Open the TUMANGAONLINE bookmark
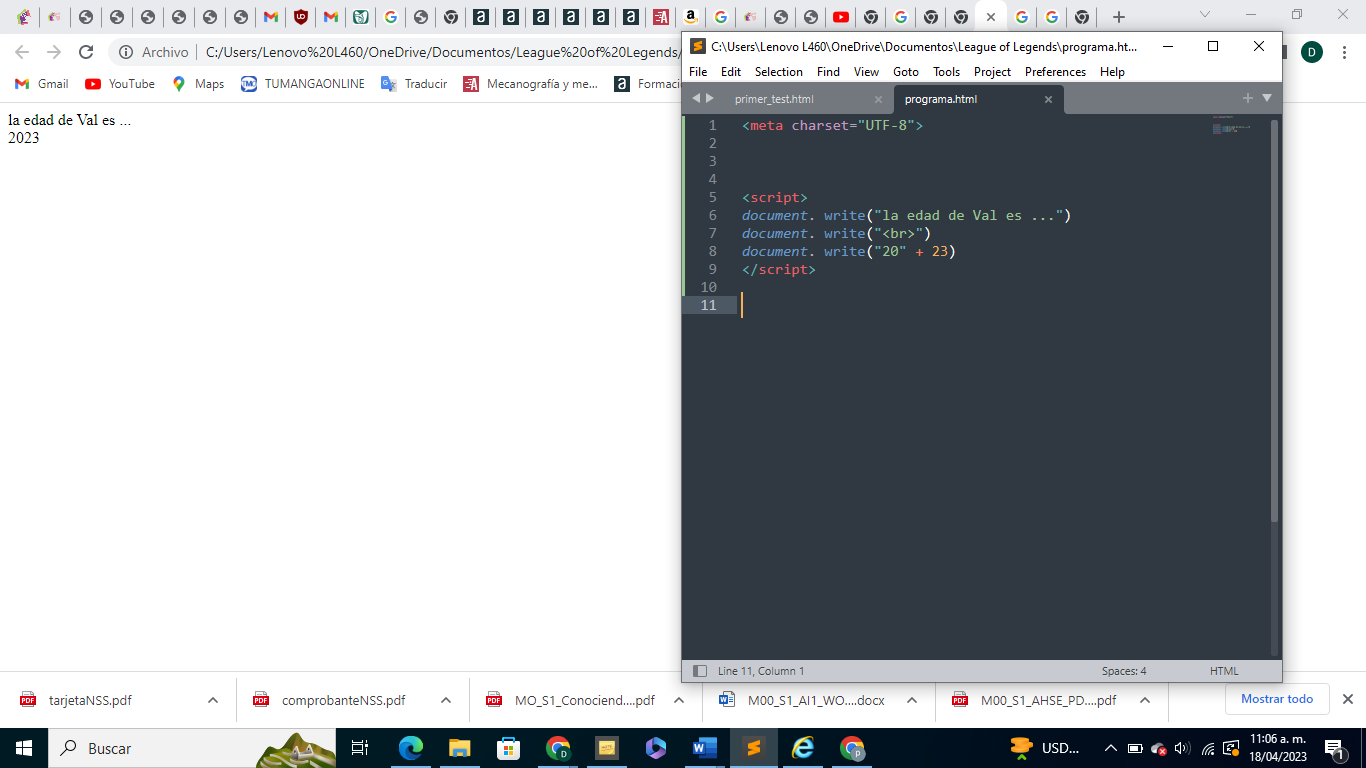This screenshot has width=1366, height=768. coord(302,84)
